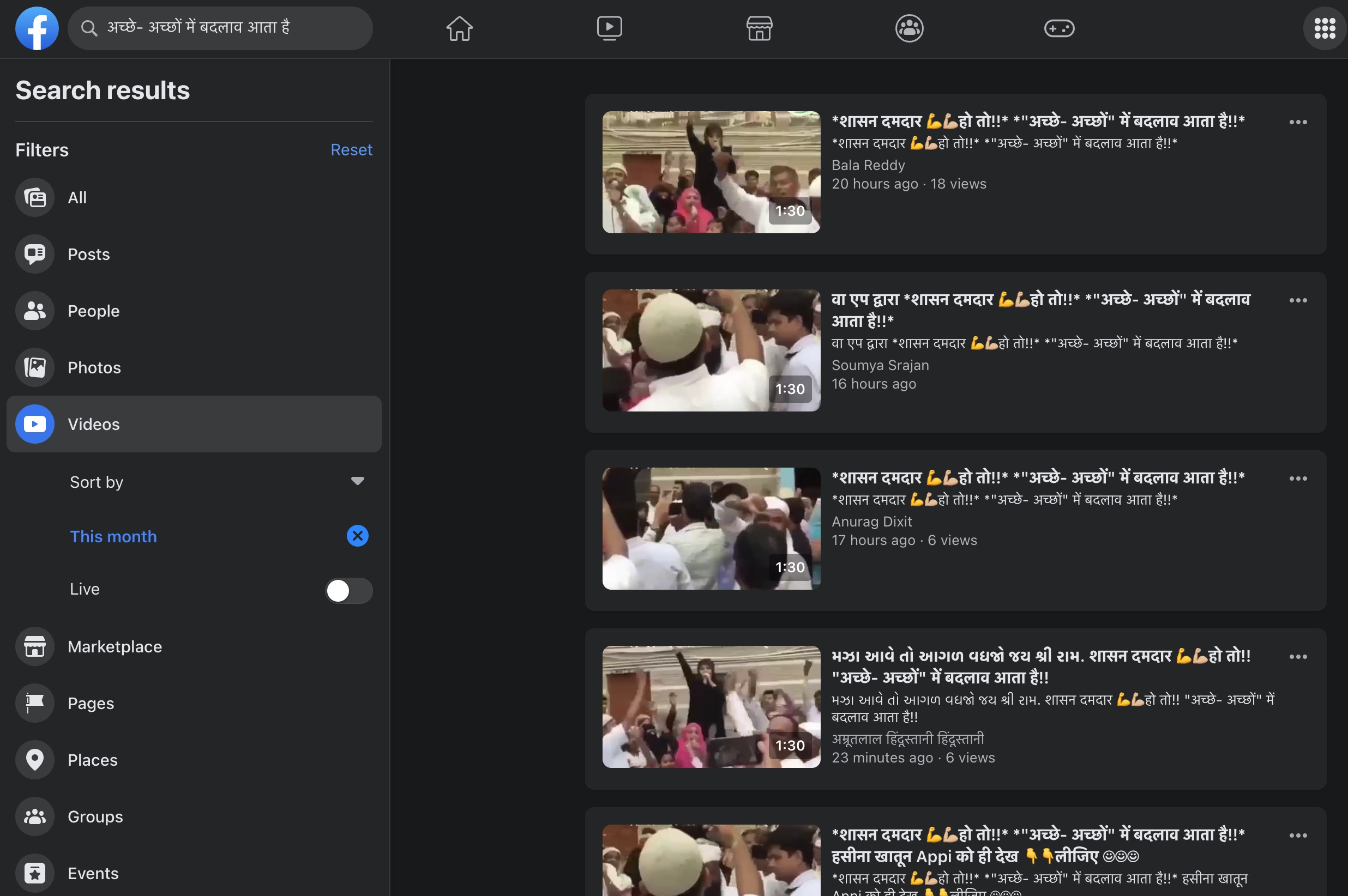The width and height of the screenshot is (1348, 896).
Task: Click the search magnifier icon
Action: pos(88,28)
